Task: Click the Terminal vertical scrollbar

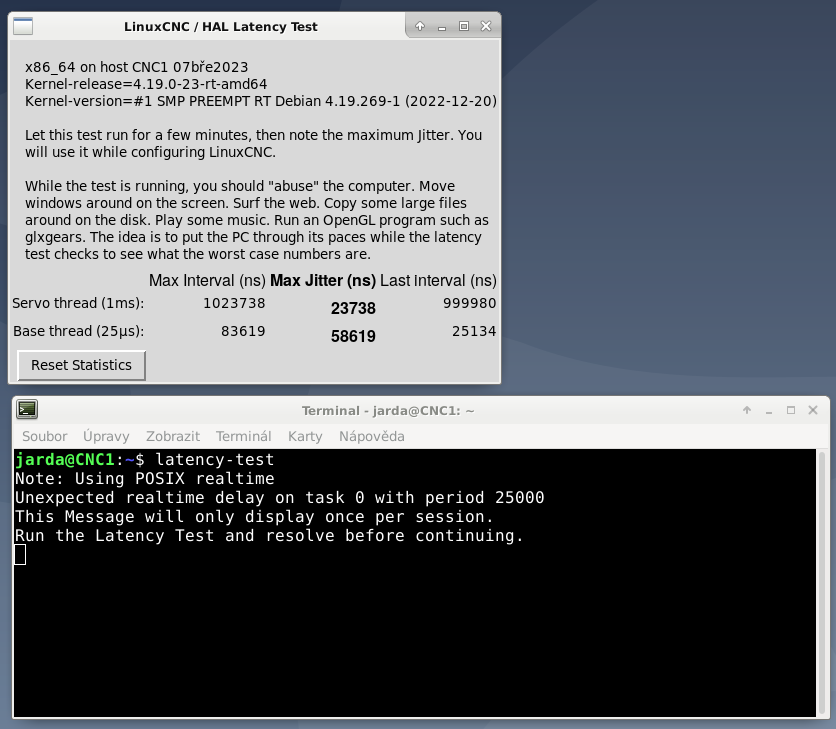Action: pos(822,583)
